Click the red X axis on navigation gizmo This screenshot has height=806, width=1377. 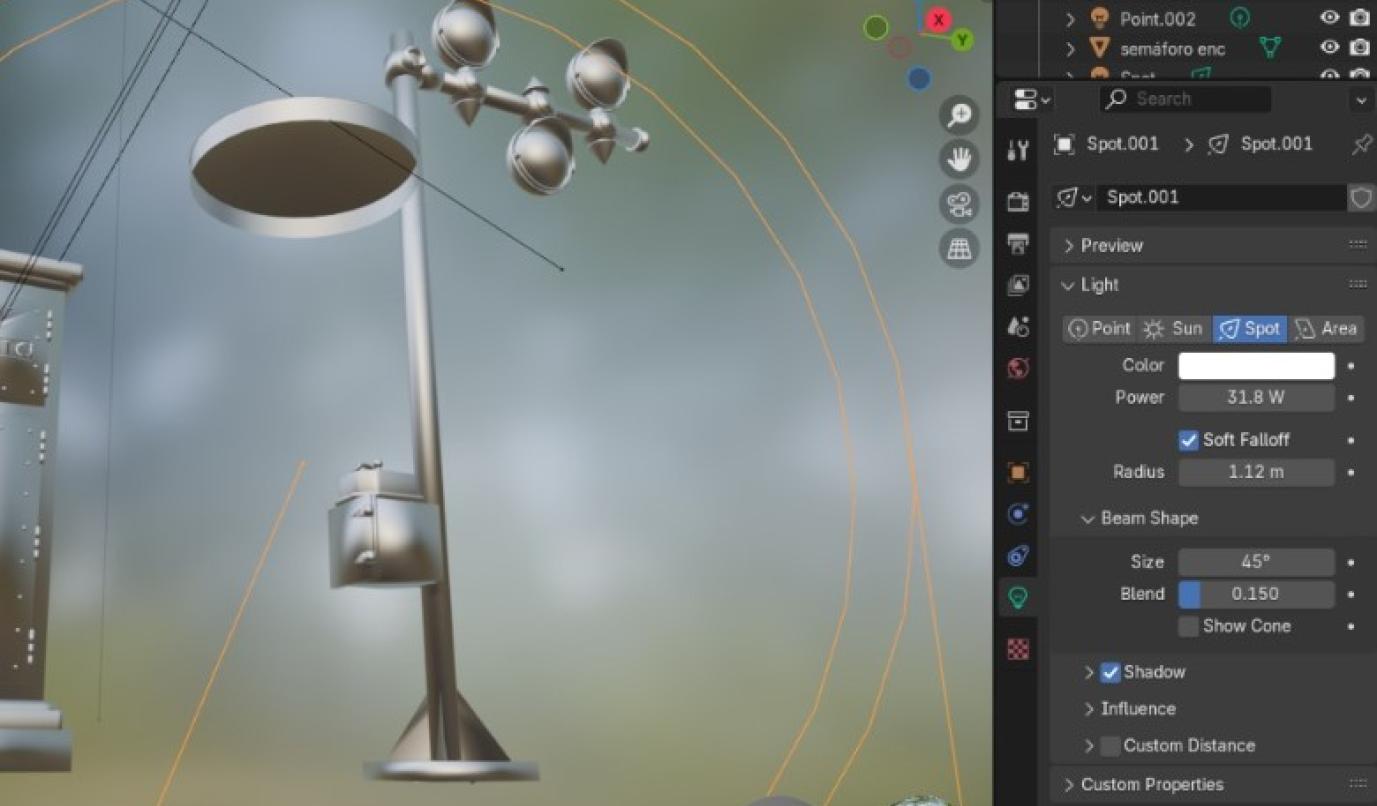tap(938, 19)
